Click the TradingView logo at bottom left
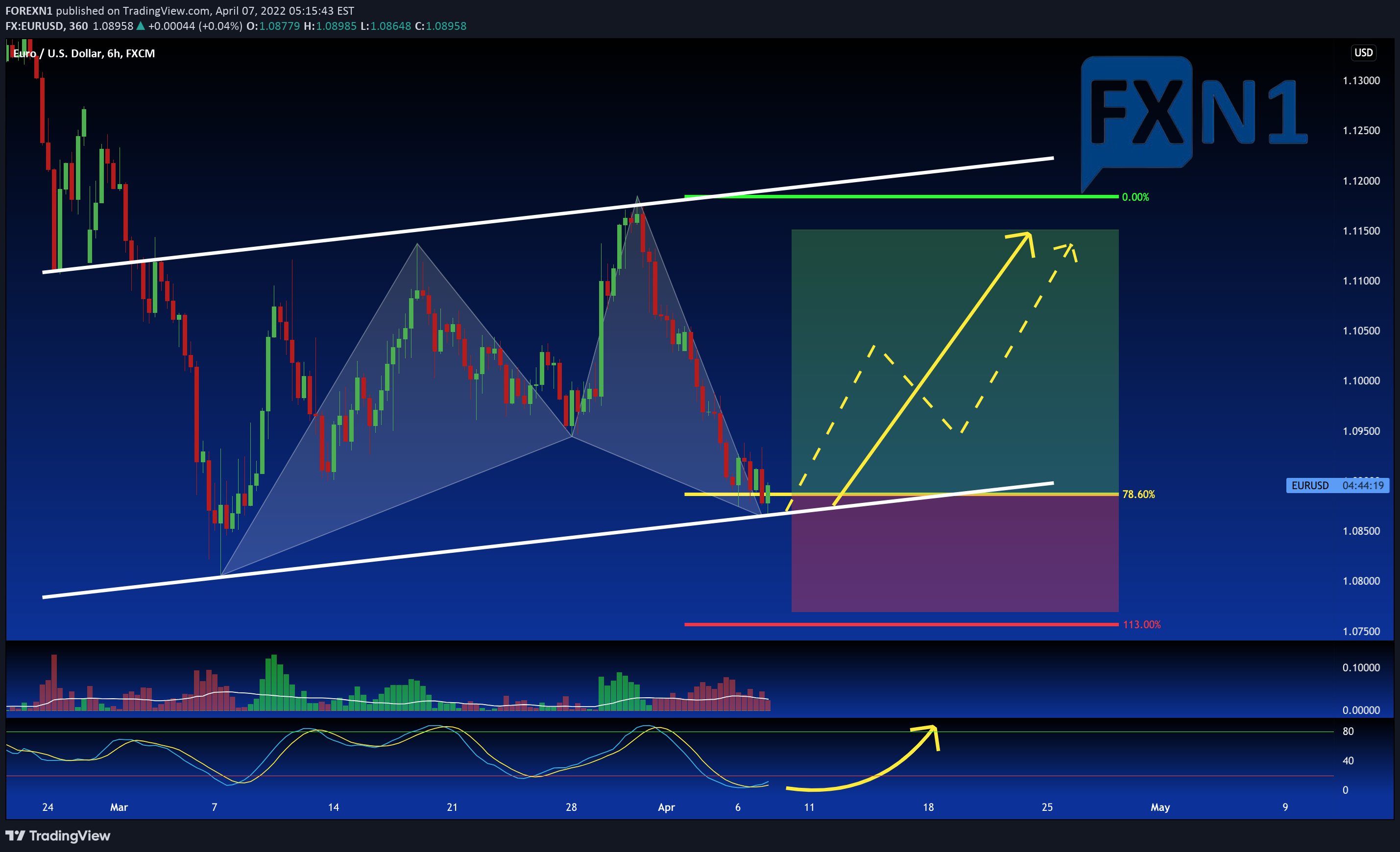The height and width of the screenshot is (852, 1400). click(x=58, y=835)
